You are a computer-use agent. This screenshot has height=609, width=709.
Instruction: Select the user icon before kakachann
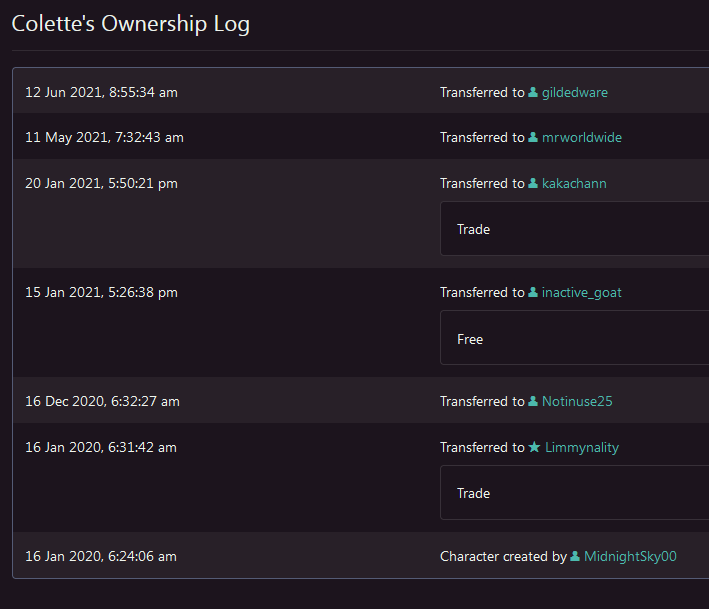point(533,183)
